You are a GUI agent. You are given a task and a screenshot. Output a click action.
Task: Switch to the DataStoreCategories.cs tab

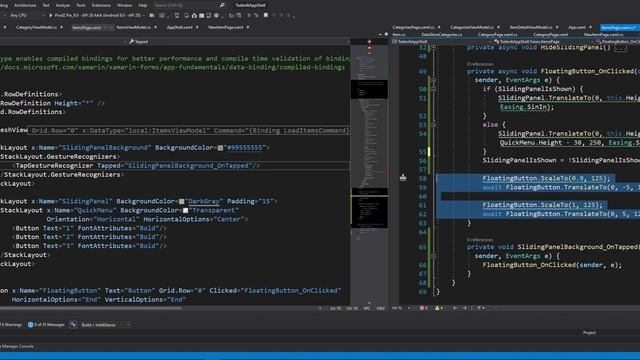[442, 35]
